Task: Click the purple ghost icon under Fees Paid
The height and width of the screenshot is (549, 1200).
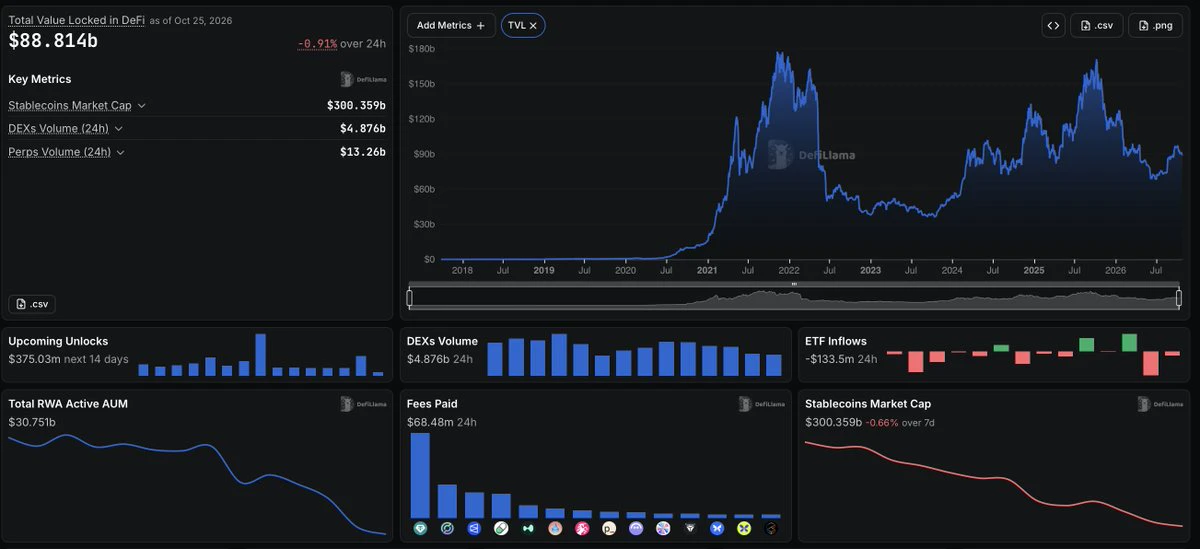Action: (636, 528)
